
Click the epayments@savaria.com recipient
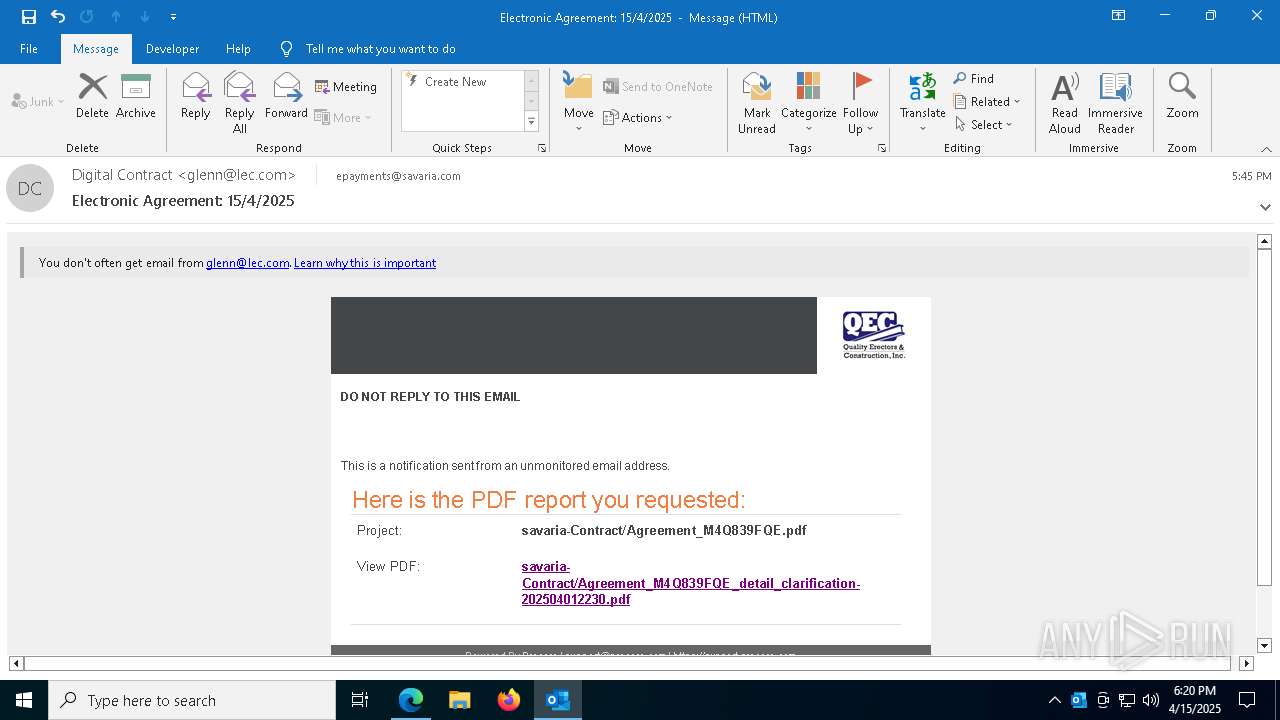[x=398, y=176]
